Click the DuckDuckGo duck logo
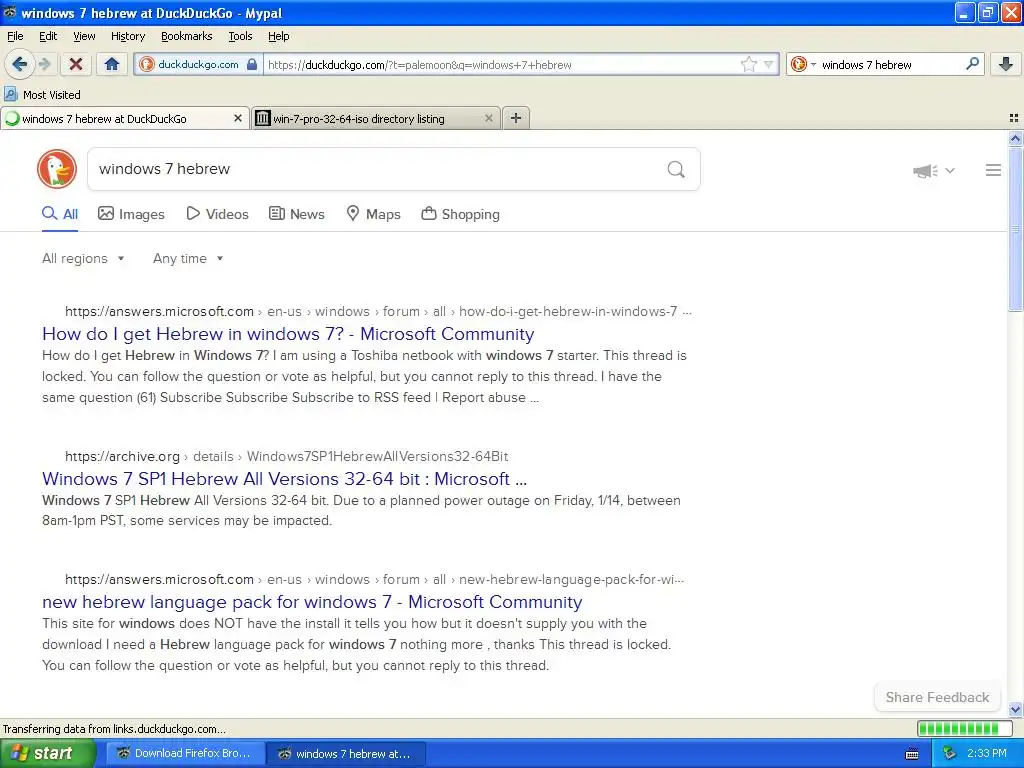The height and width of the screenshot is (768, 1024). click(57, 169)
